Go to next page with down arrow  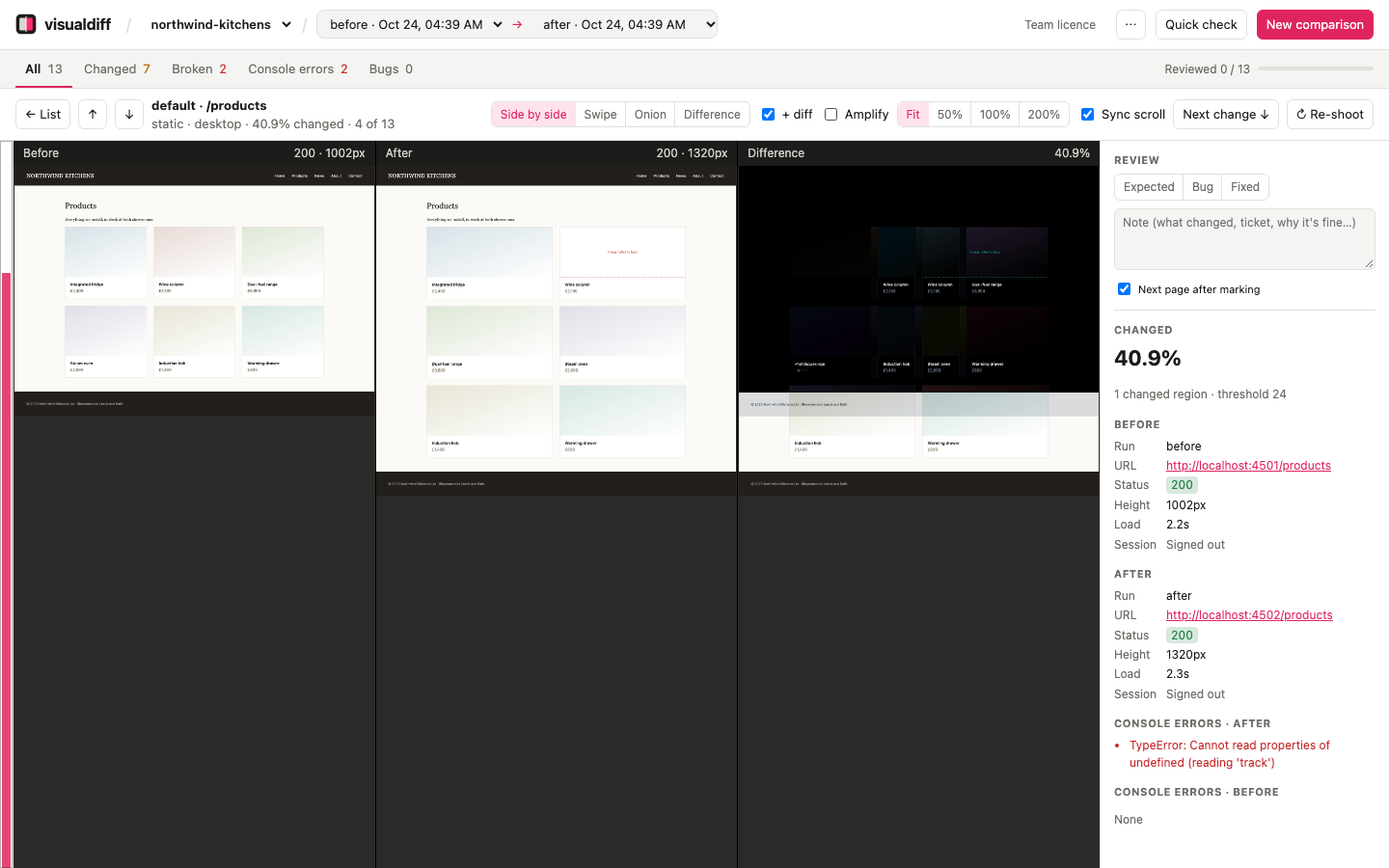129,114
